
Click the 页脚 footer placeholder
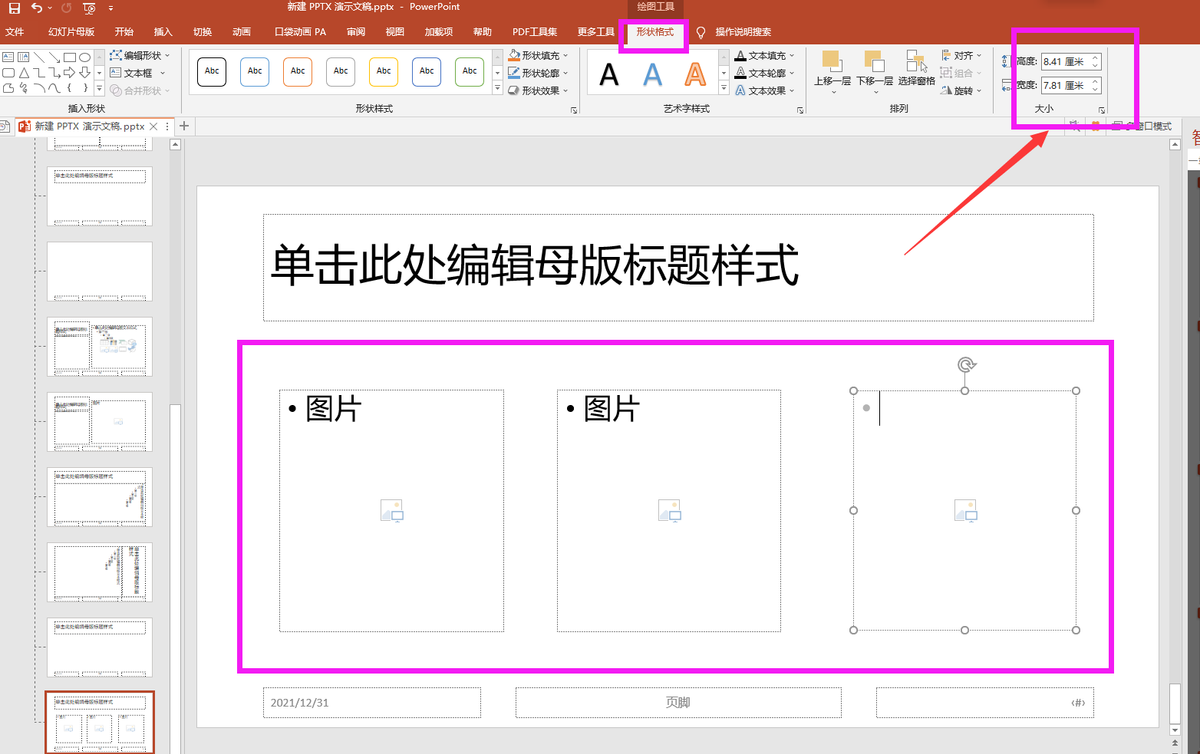coord(678,703)
